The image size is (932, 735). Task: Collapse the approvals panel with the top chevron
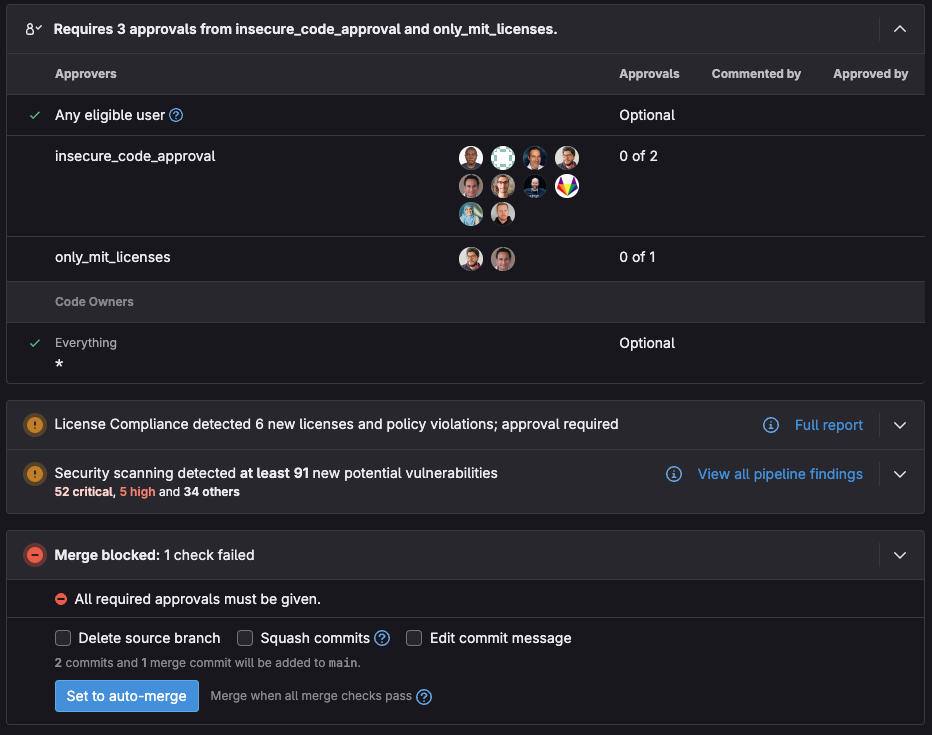899,29
